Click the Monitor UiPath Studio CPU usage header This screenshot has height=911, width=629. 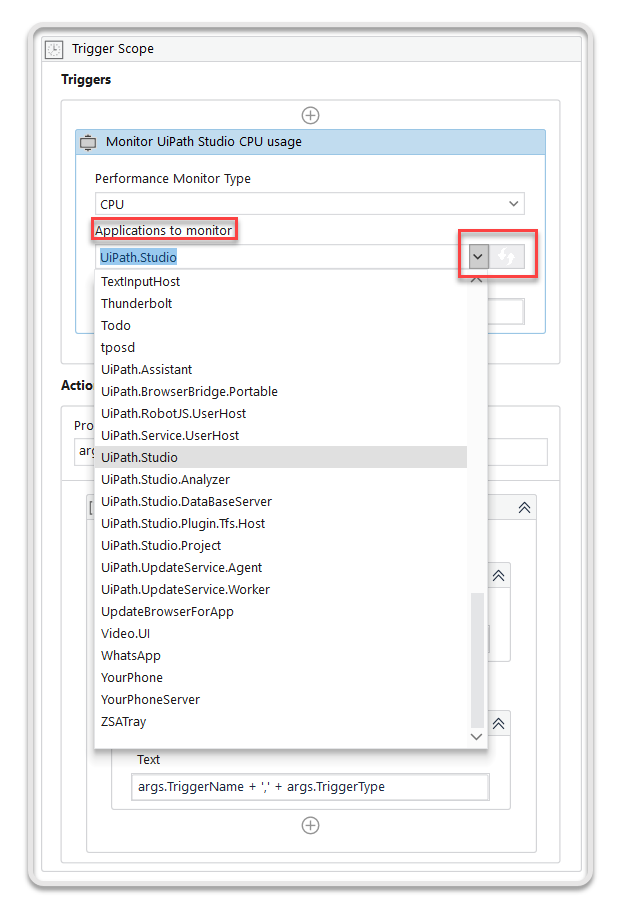point(310,142)
